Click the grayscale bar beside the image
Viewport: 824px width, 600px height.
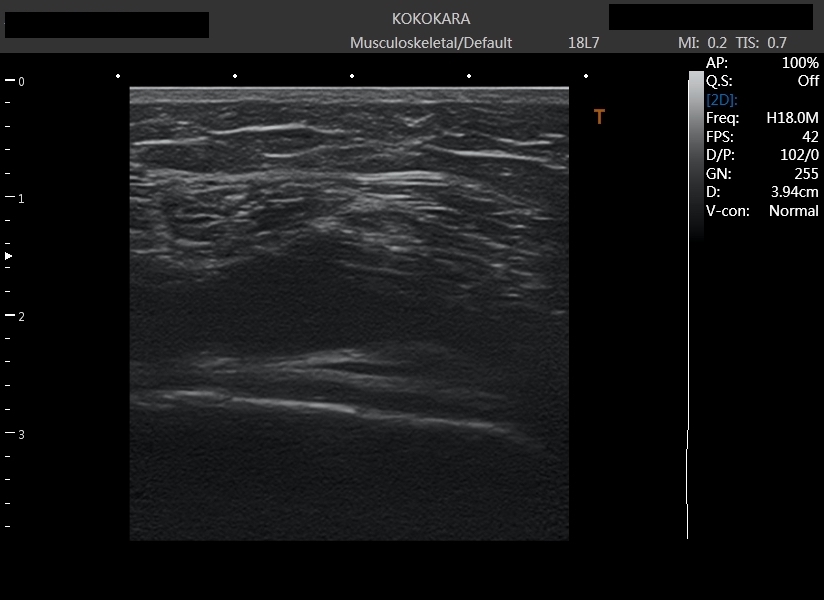696,156
